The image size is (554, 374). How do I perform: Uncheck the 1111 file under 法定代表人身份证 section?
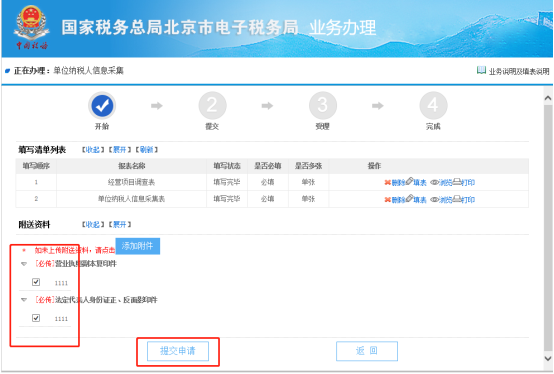click(36, 318)
